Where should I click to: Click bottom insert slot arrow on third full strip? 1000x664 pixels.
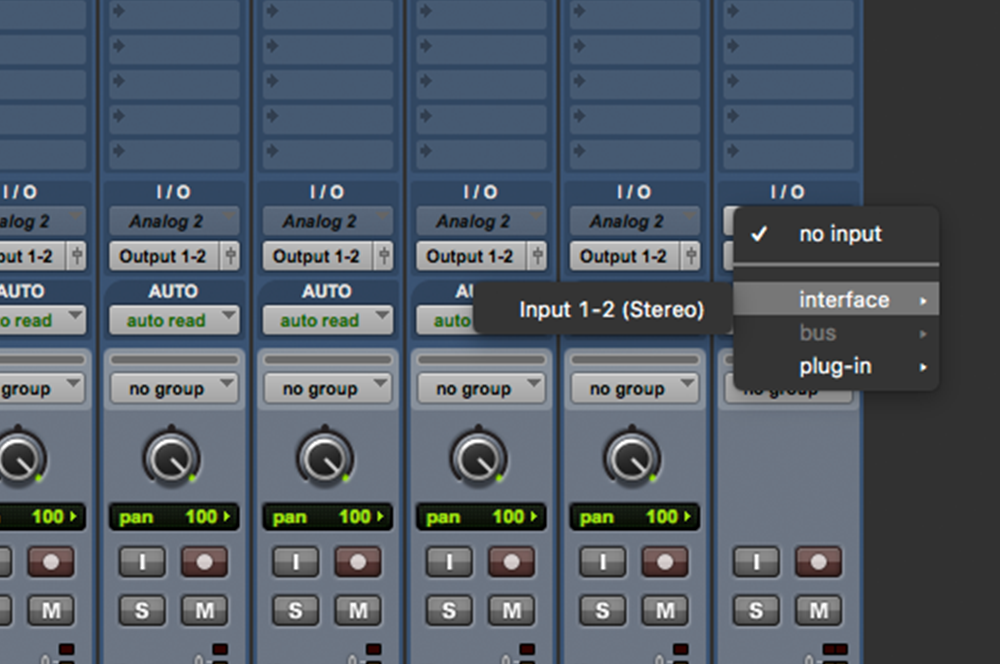425,151
